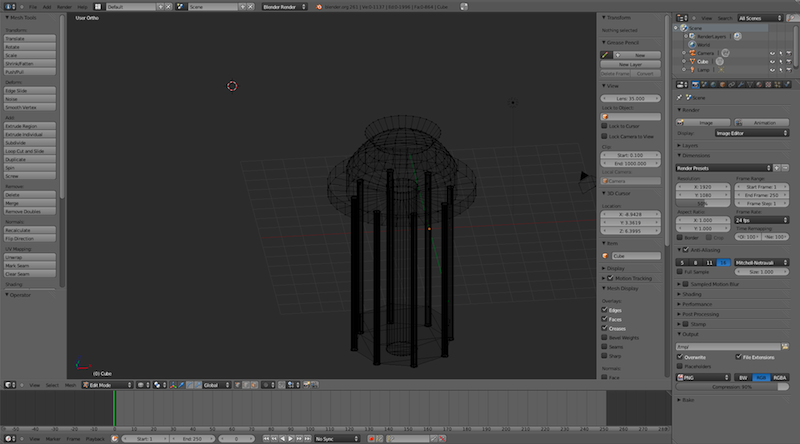Click the resolution percentage 50% slider

703,203
